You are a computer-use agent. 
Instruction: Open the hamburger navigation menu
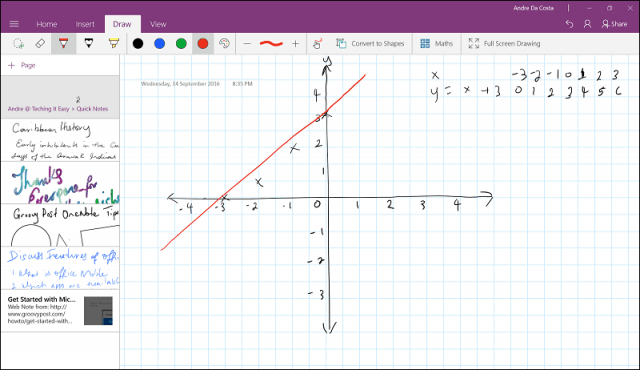point(14,24)
